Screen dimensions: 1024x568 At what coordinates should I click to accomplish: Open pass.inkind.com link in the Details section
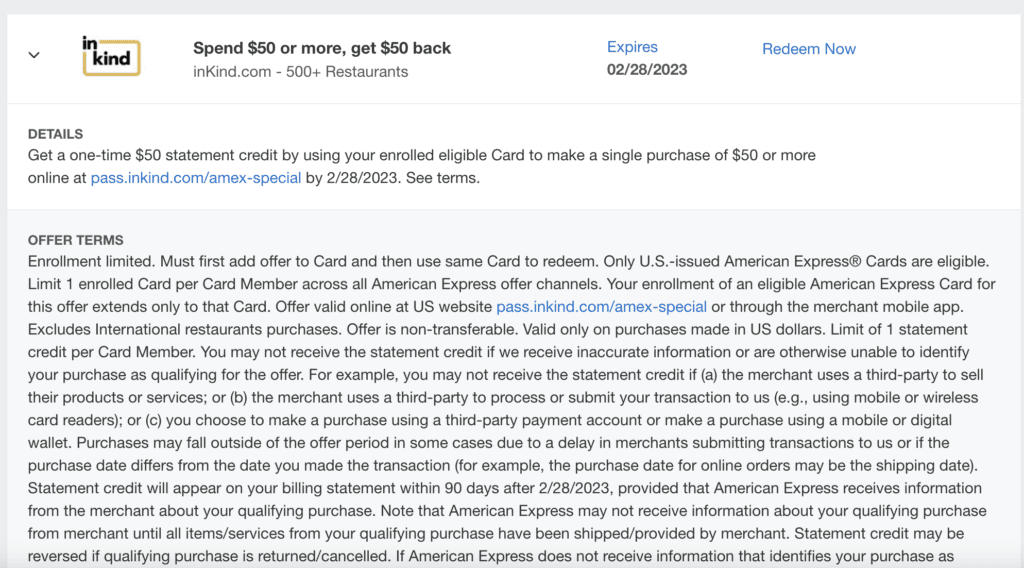[196, 178]
